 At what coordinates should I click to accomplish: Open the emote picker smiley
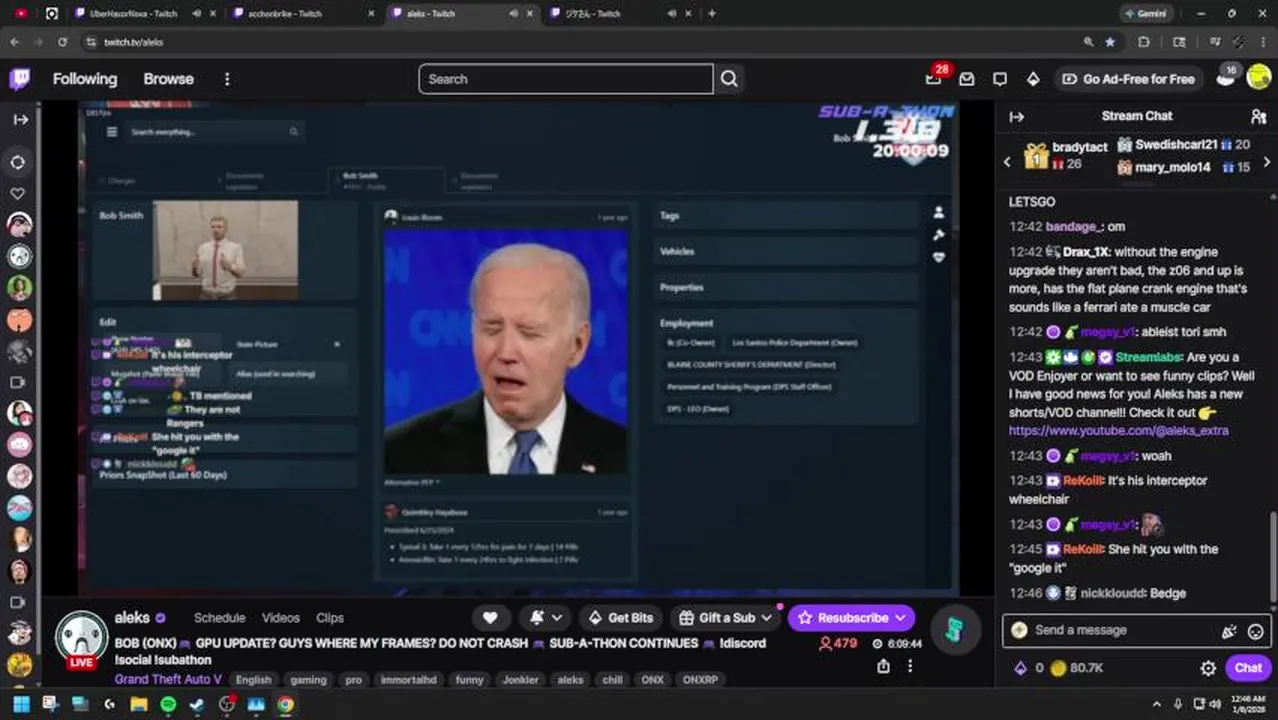point(1256,631)
